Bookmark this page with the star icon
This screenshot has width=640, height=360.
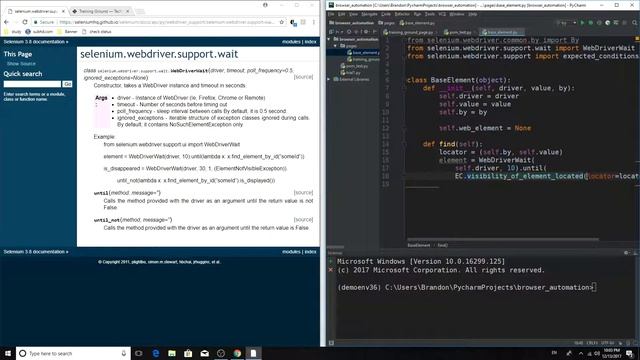tap(282, 22)
